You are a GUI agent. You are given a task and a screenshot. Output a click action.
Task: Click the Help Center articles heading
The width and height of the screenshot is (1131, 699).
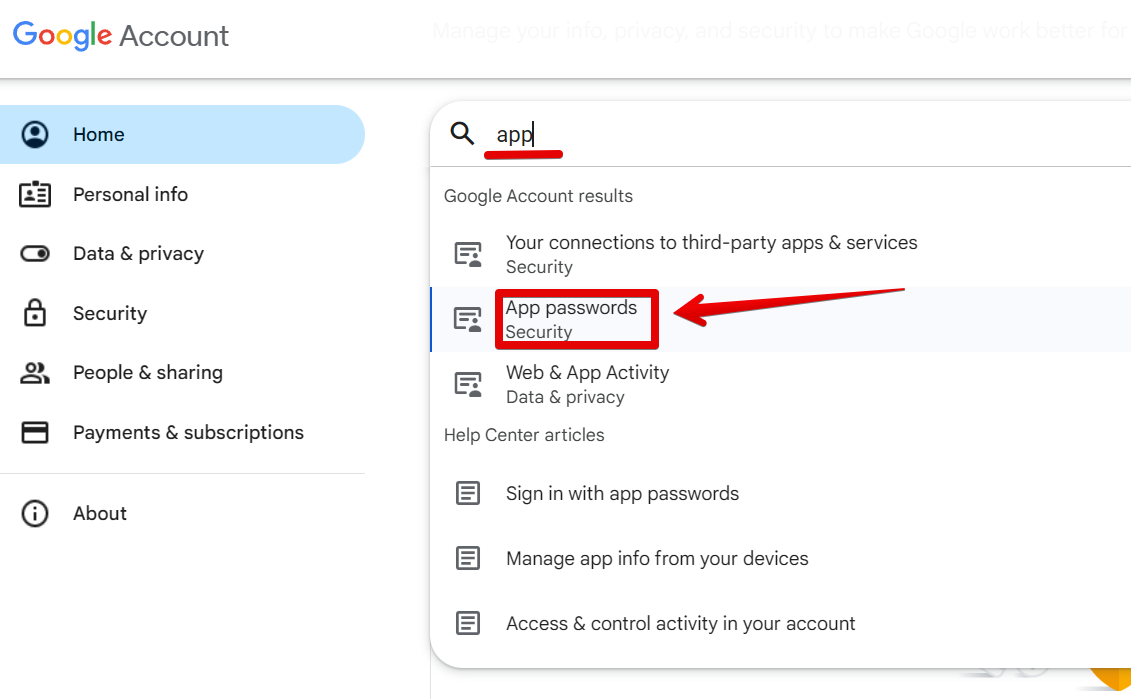pos(524,435)
